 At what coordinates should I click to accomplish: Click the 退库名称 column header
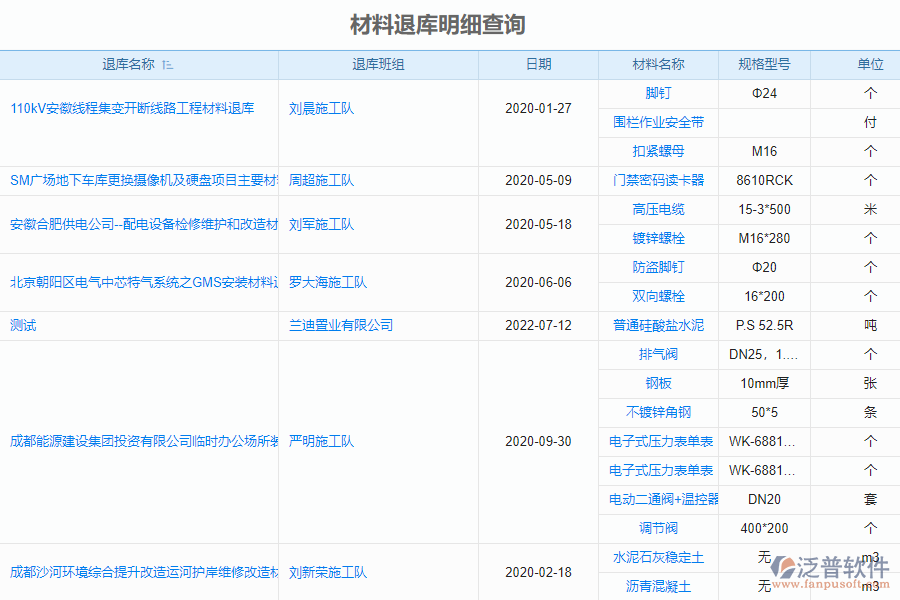(138, 64)
